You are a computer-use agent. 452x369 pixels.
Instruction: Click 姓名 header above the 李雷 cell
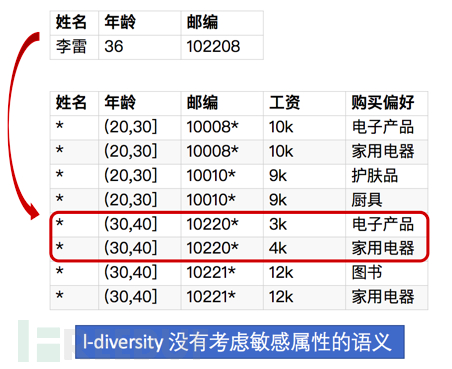click(x=74, y=23)
